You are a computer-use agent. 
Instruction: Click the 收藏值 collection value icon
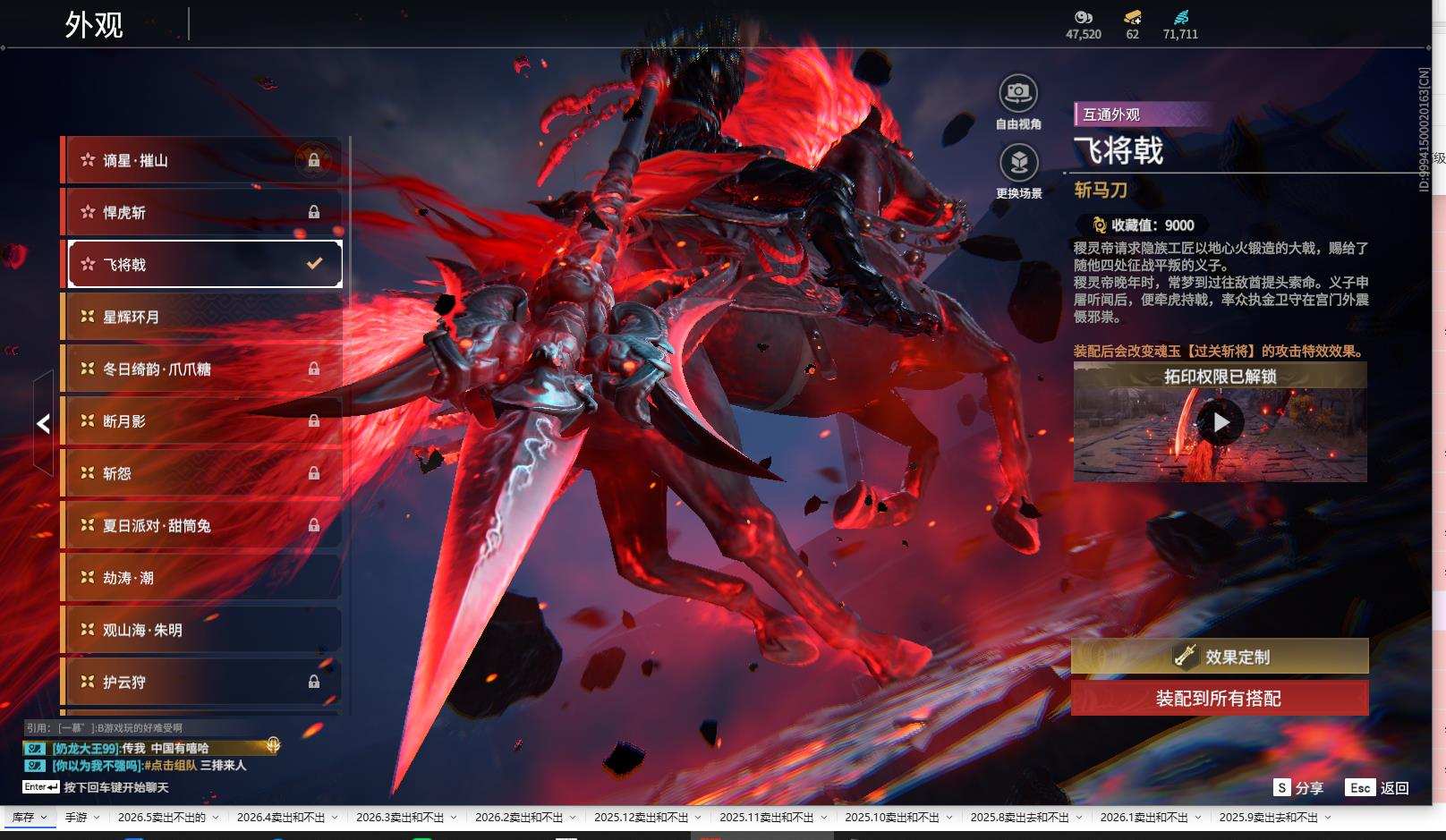[1099, 225]
